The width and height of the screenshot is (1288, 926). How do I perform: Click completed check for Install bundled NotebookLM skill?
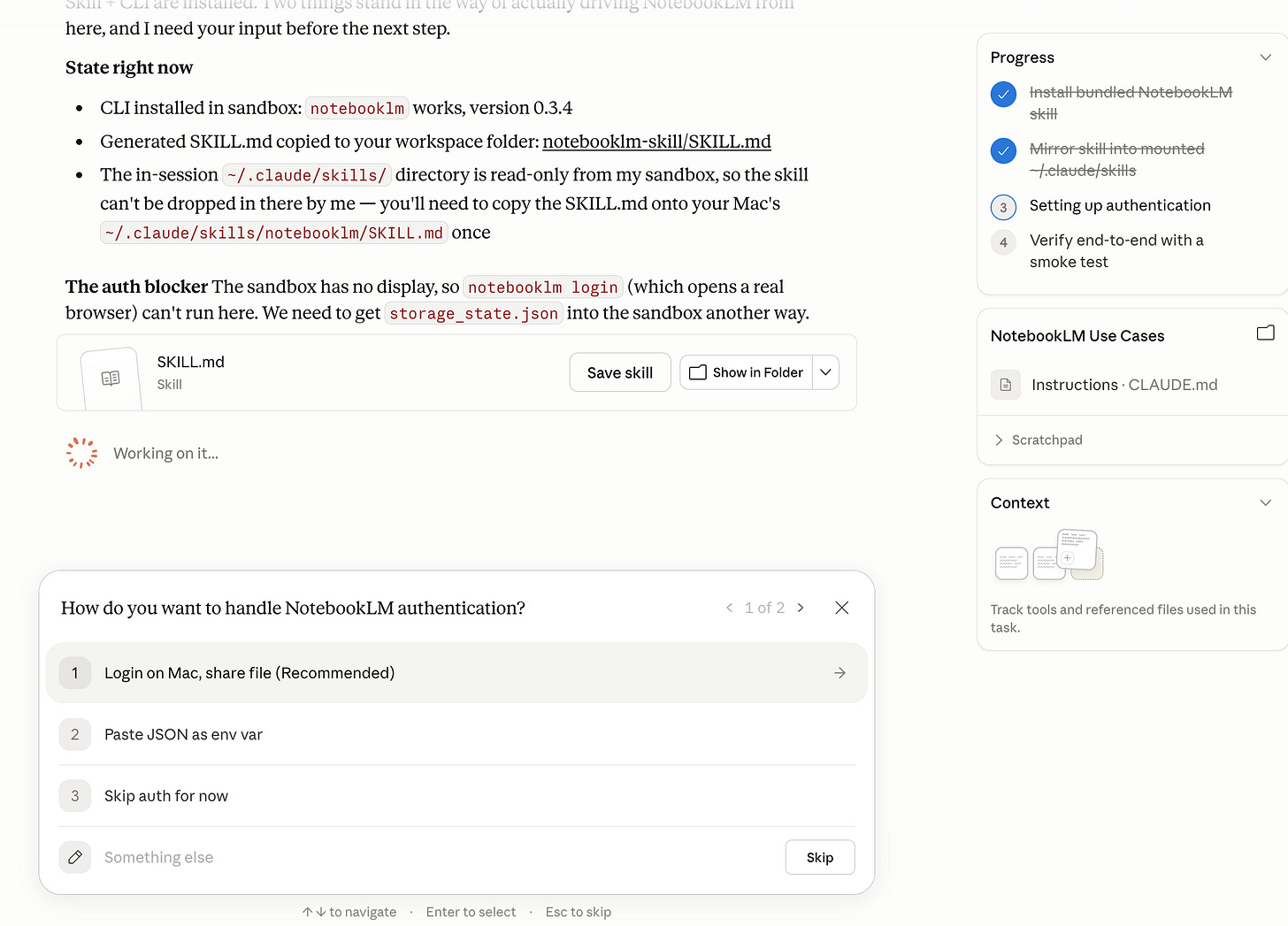pos(1003,94)
